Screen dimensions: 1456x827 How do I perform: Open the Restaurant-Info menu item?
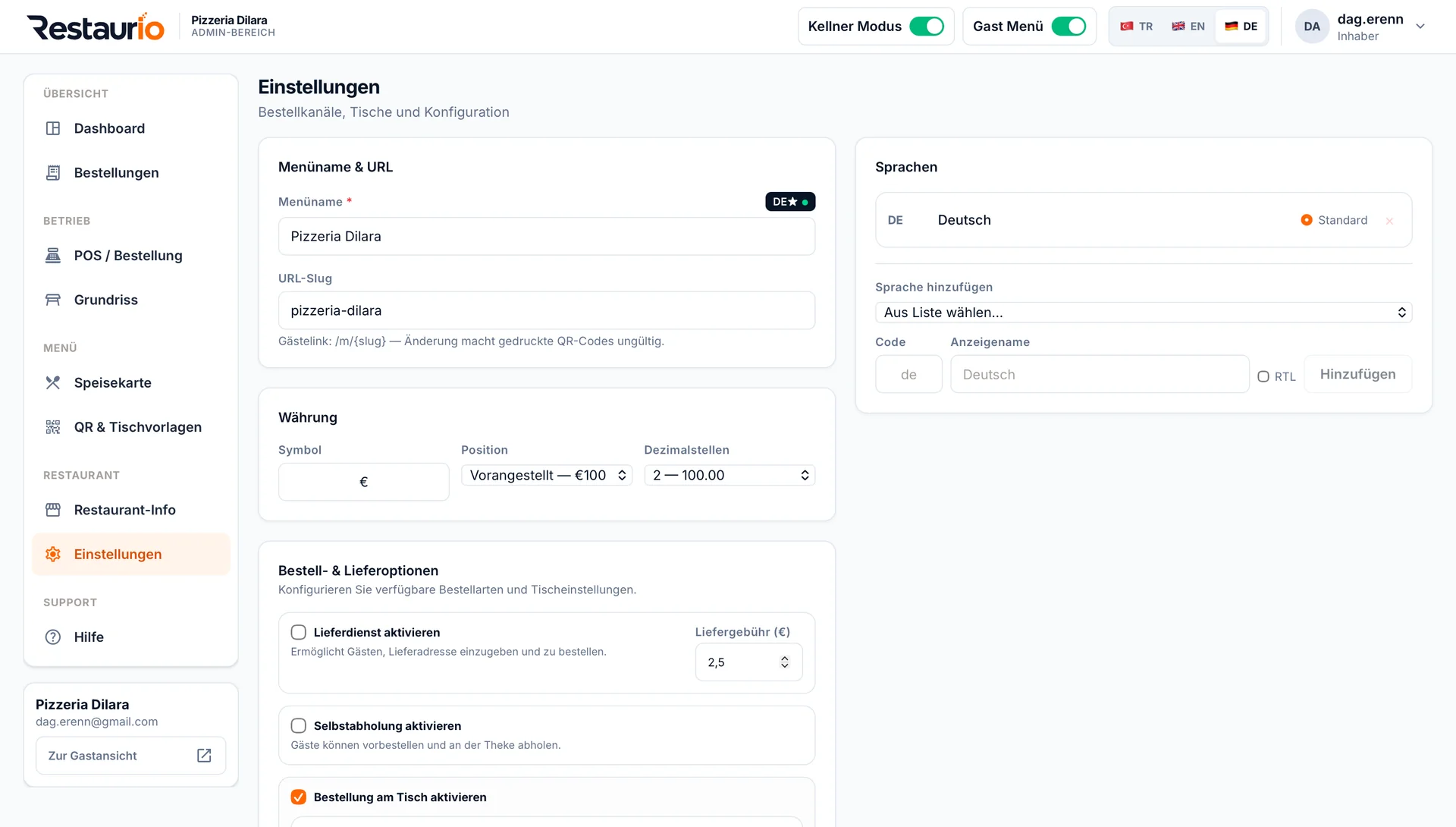pyautogui.click(x=131, y=510)
